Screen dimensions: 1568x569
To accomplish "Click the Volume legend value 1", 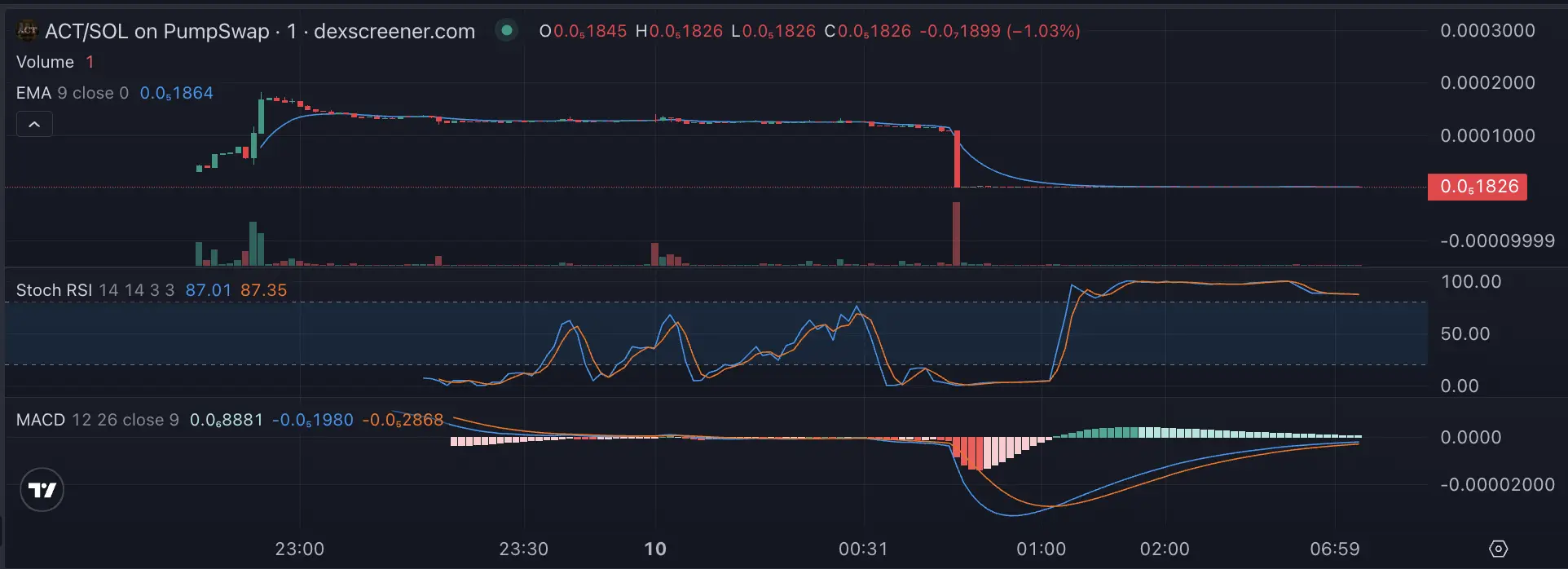I will (90, 62).
